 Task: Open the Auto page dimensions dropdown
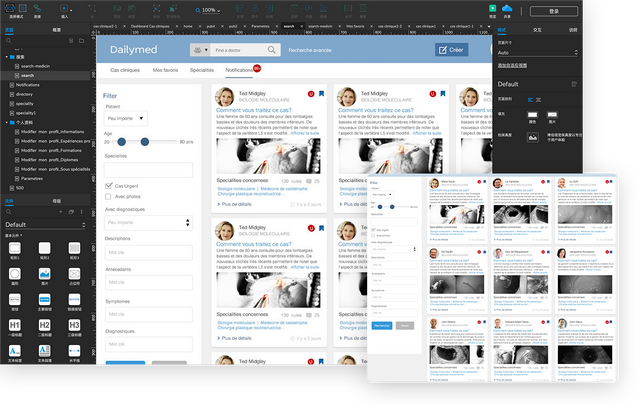(538, 53)
